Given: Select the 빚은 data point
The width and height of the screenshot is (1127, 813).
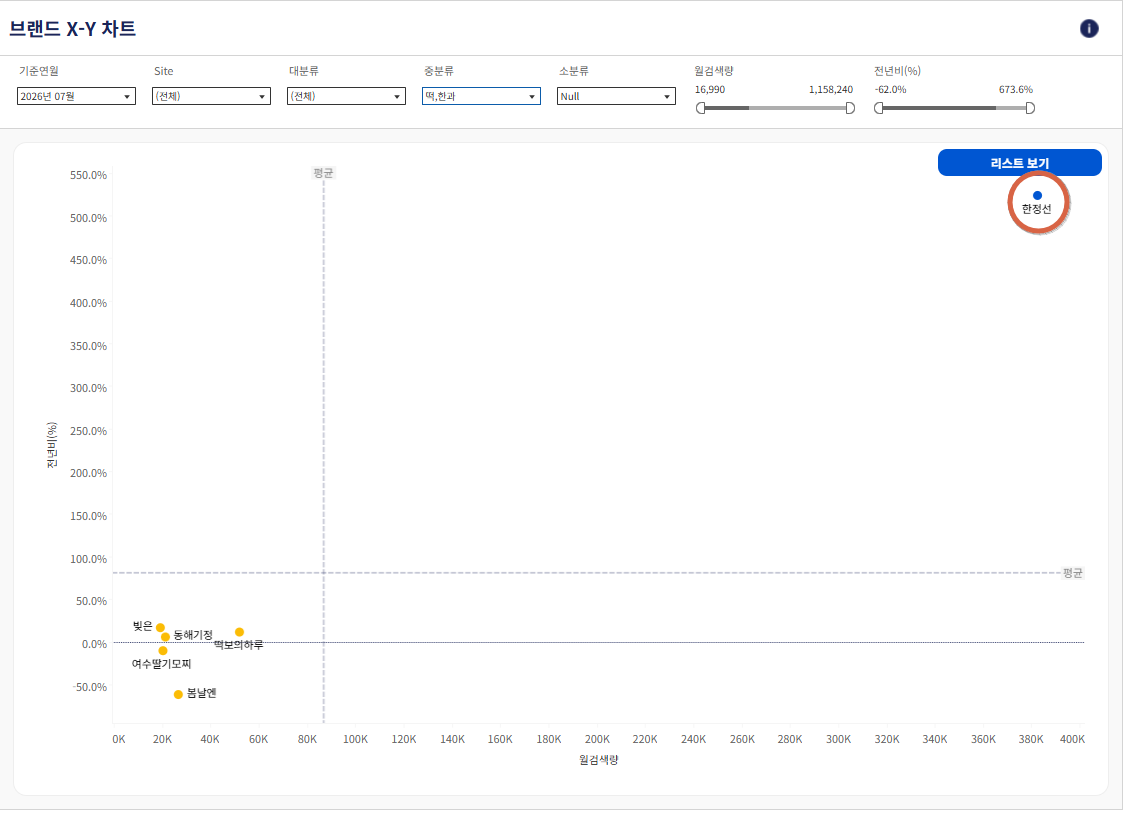Looking at the screenshot, I should pyautogui.click(x=160, y=628).
